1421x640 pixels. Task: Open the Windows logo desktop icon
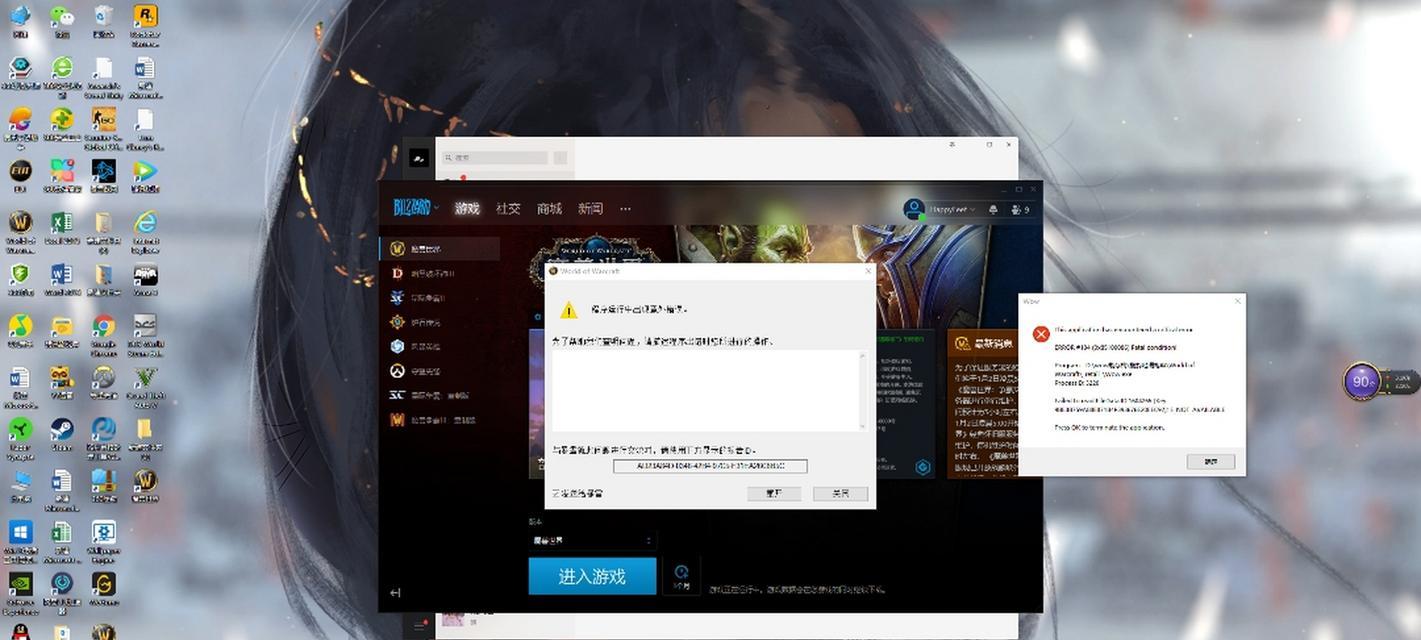pyautogui.click(x=20, y=540)
